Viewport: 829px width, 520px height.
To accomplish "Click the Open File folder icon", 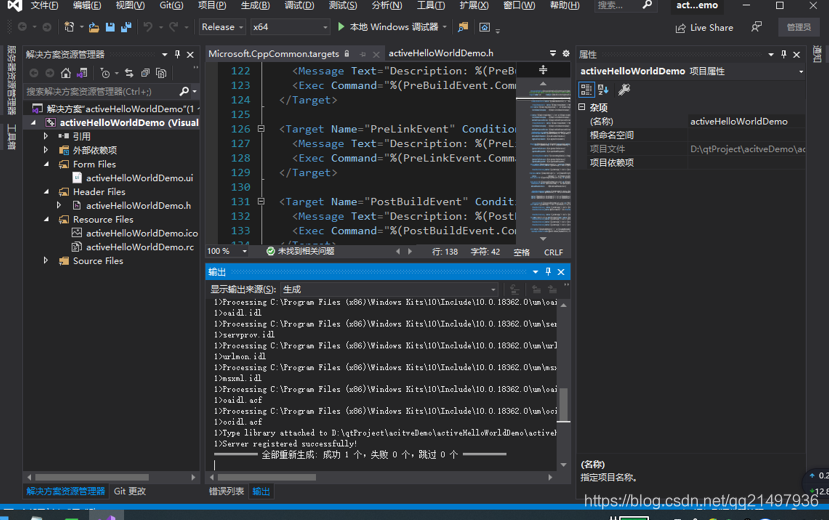I will (x=94, y=27).
